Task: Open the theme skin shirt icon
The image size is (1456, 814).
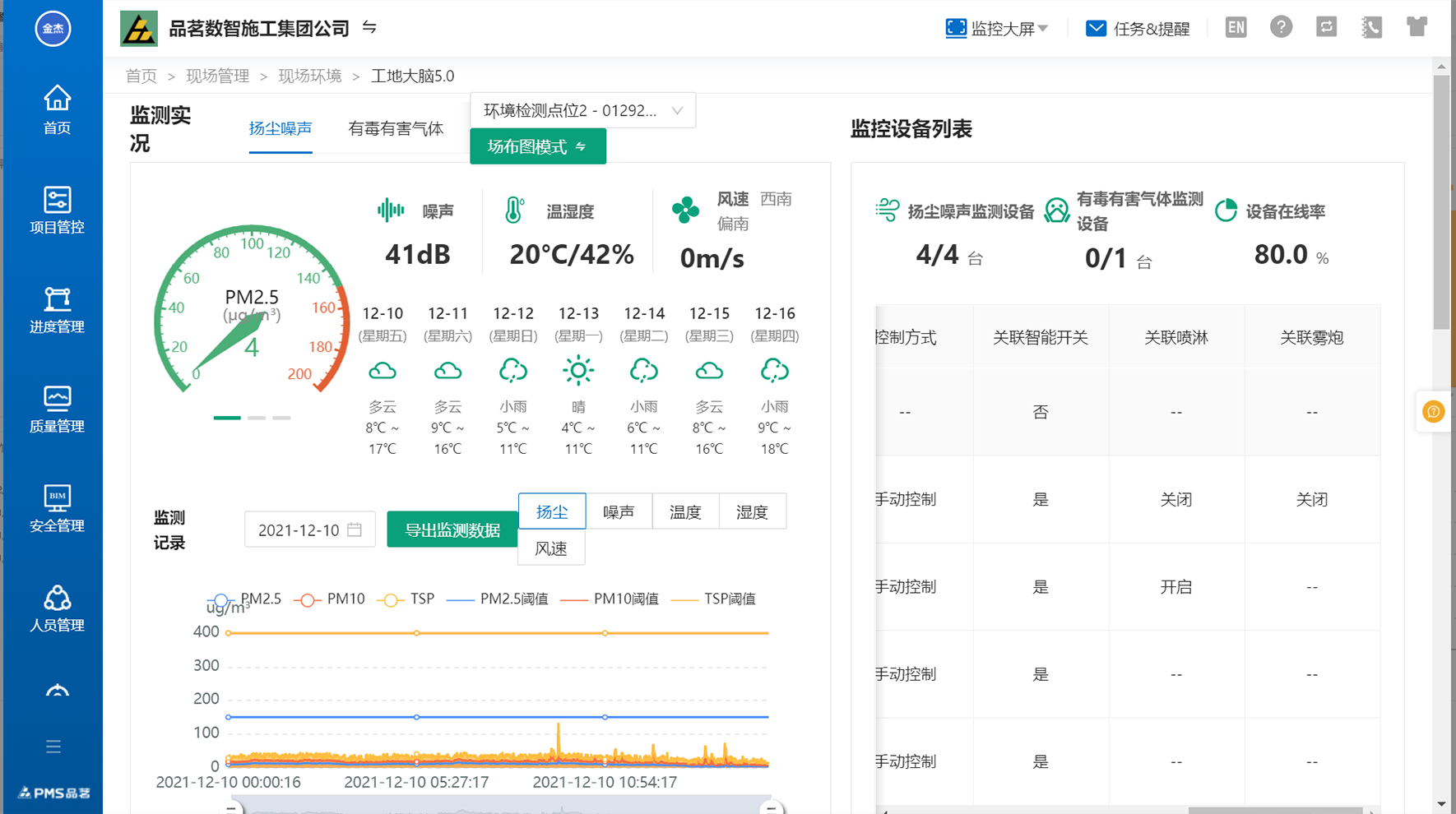Action: 1417,27
